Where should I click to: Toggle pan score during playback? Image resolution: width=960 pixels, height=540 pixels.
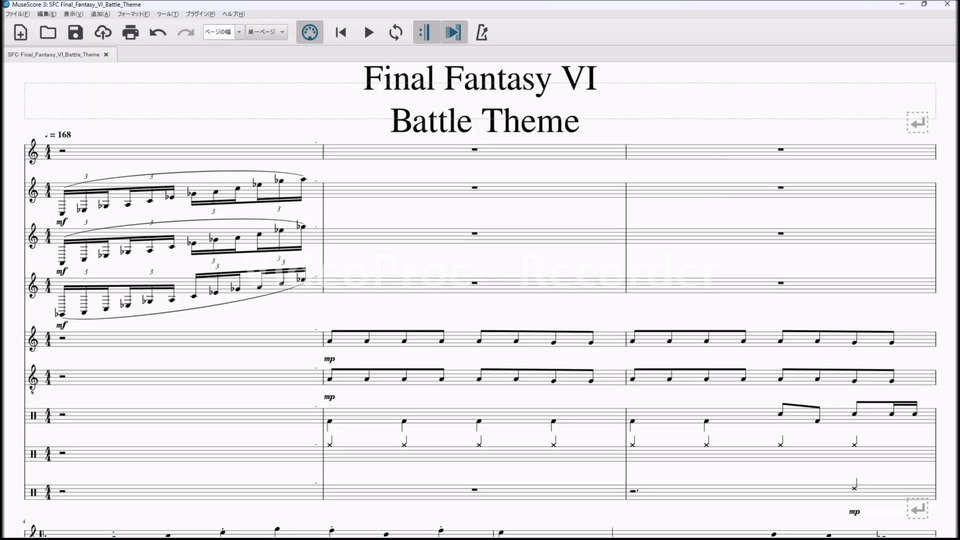453,32
